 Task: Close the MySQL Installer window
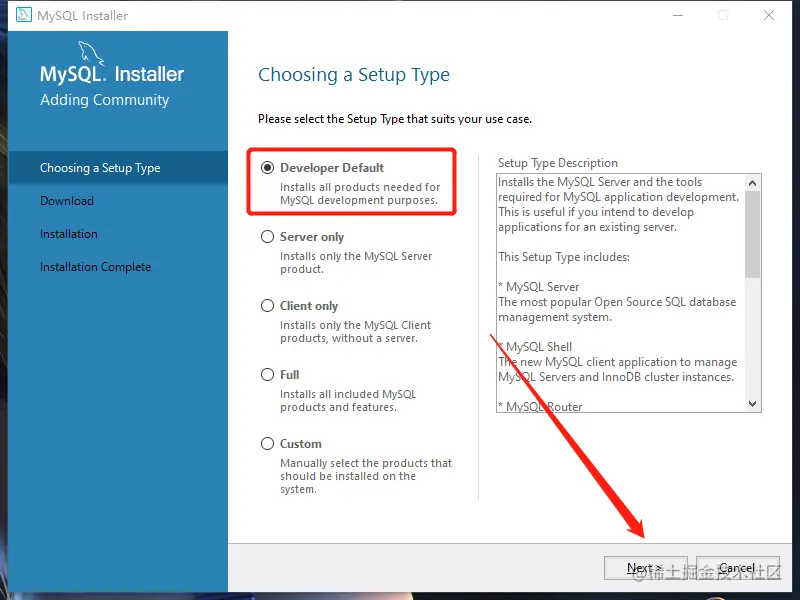click(769, 15)
